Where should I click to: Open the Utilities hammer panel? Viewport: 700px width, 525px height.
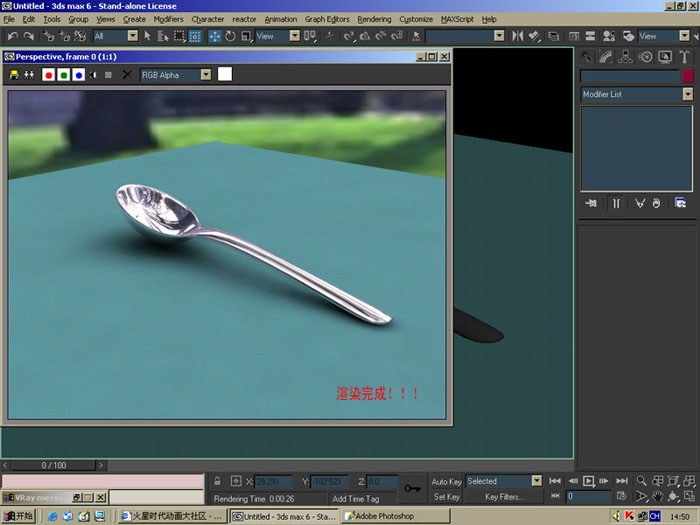tap(684, 57)
